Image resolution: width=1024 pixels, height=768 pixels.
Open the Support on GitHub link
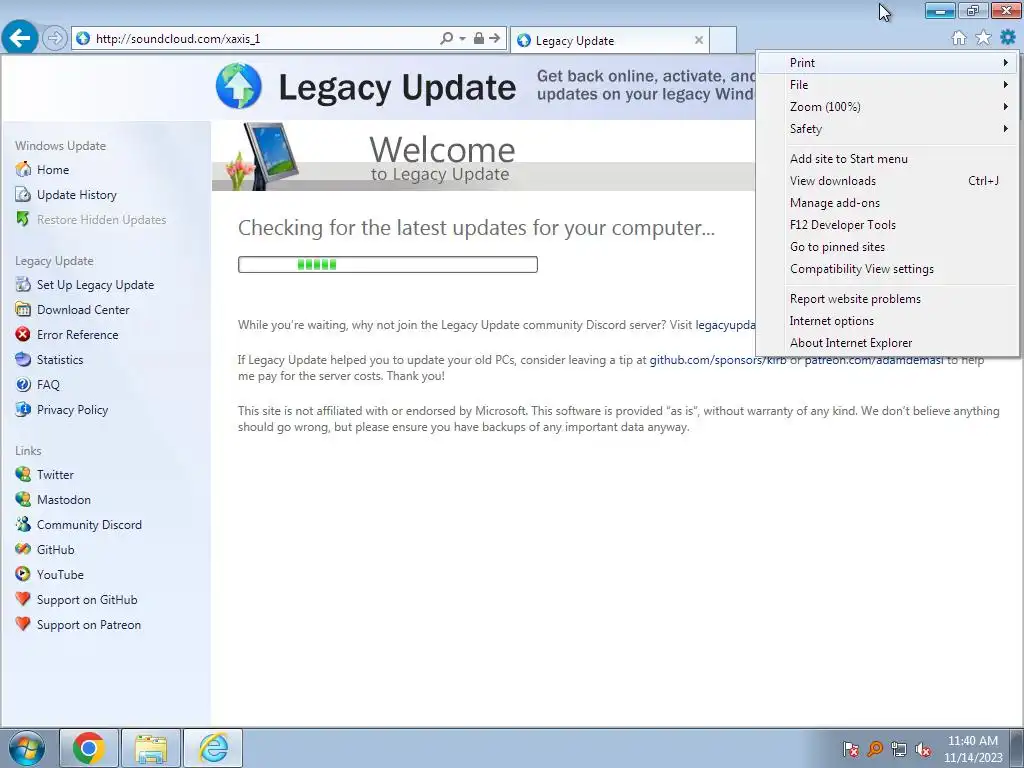tap(87, 600)
